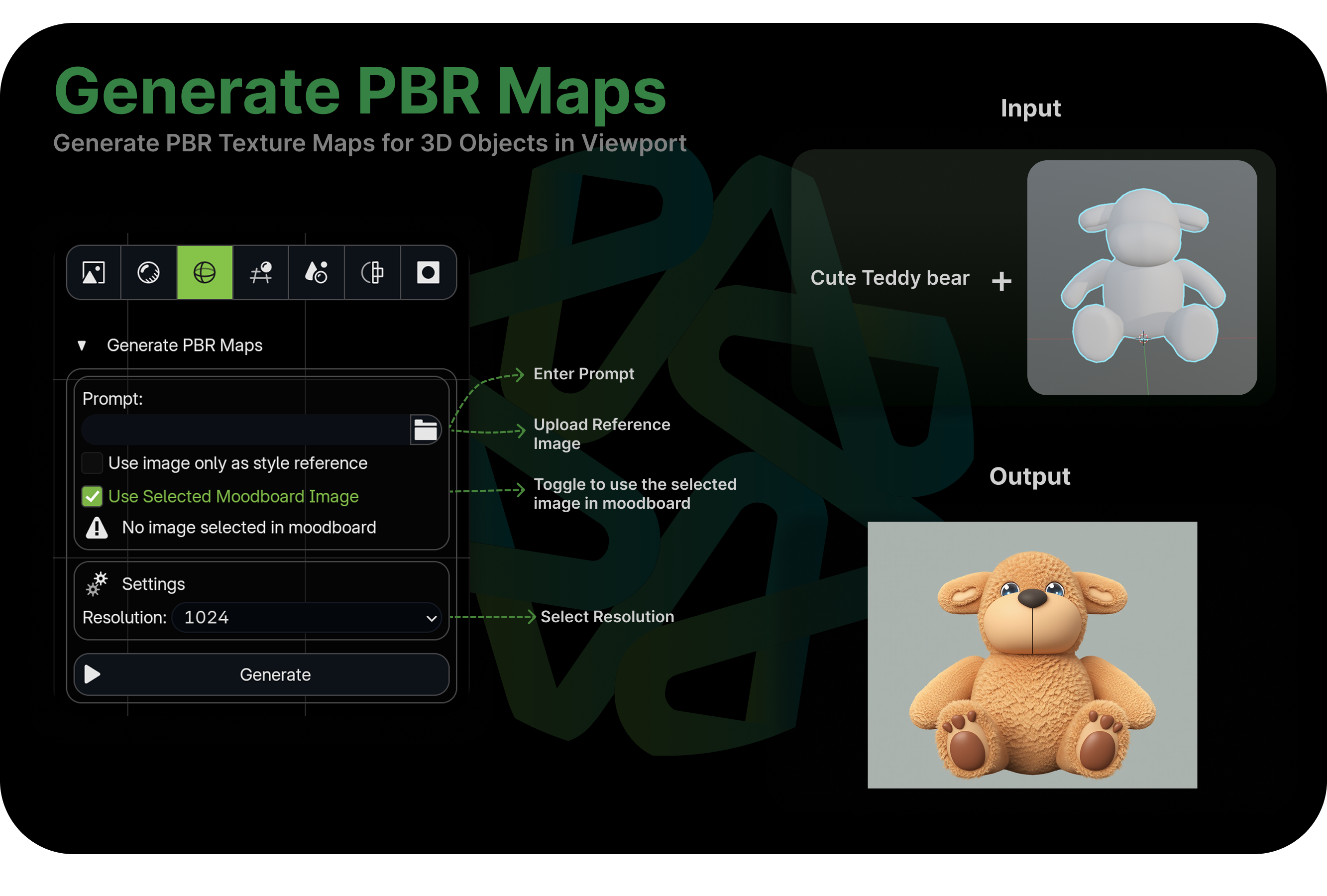Click the play arrow on Generate button

tap(92, 674)
